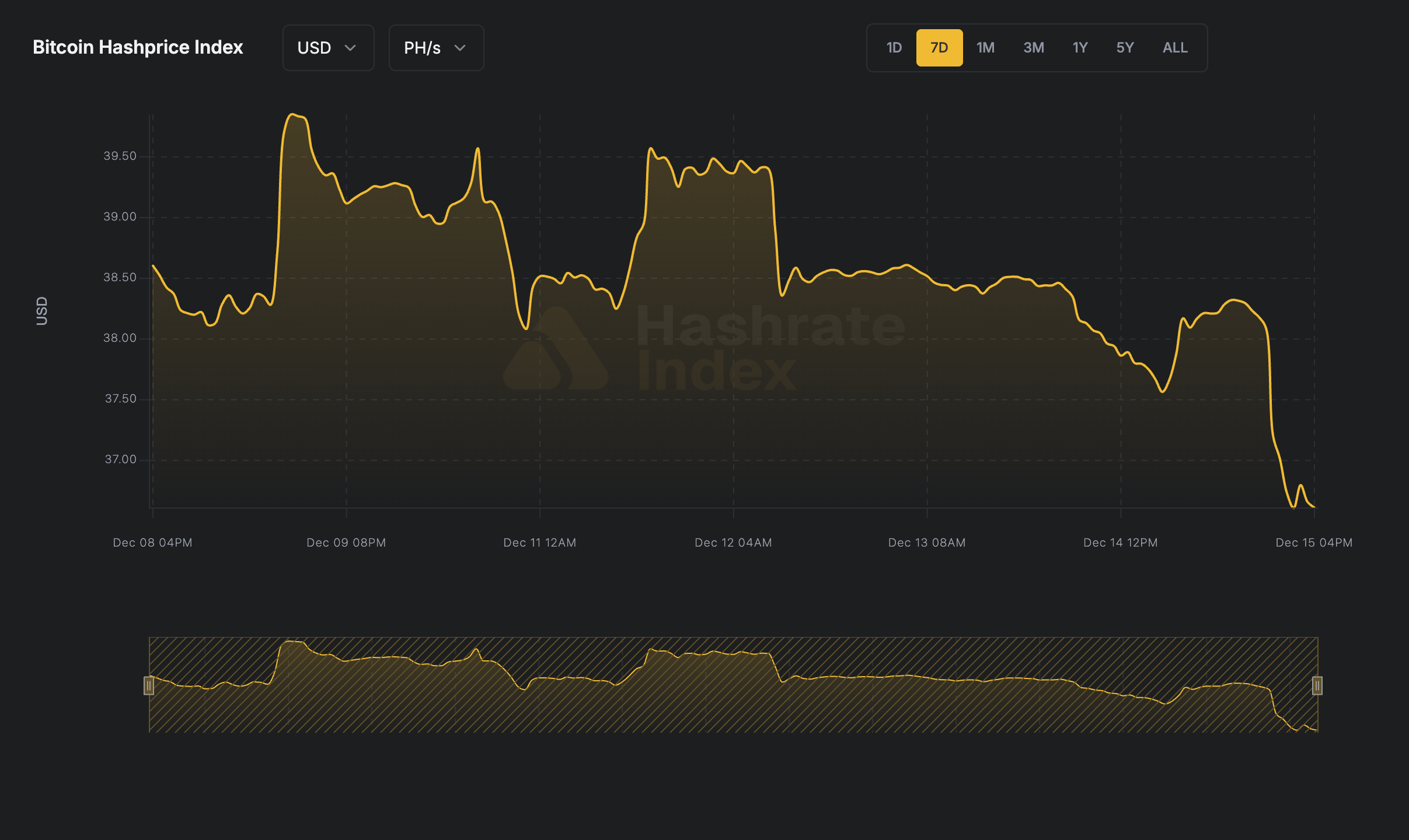Open the PH/s hashrate unit dropdown

pos(435,48)
